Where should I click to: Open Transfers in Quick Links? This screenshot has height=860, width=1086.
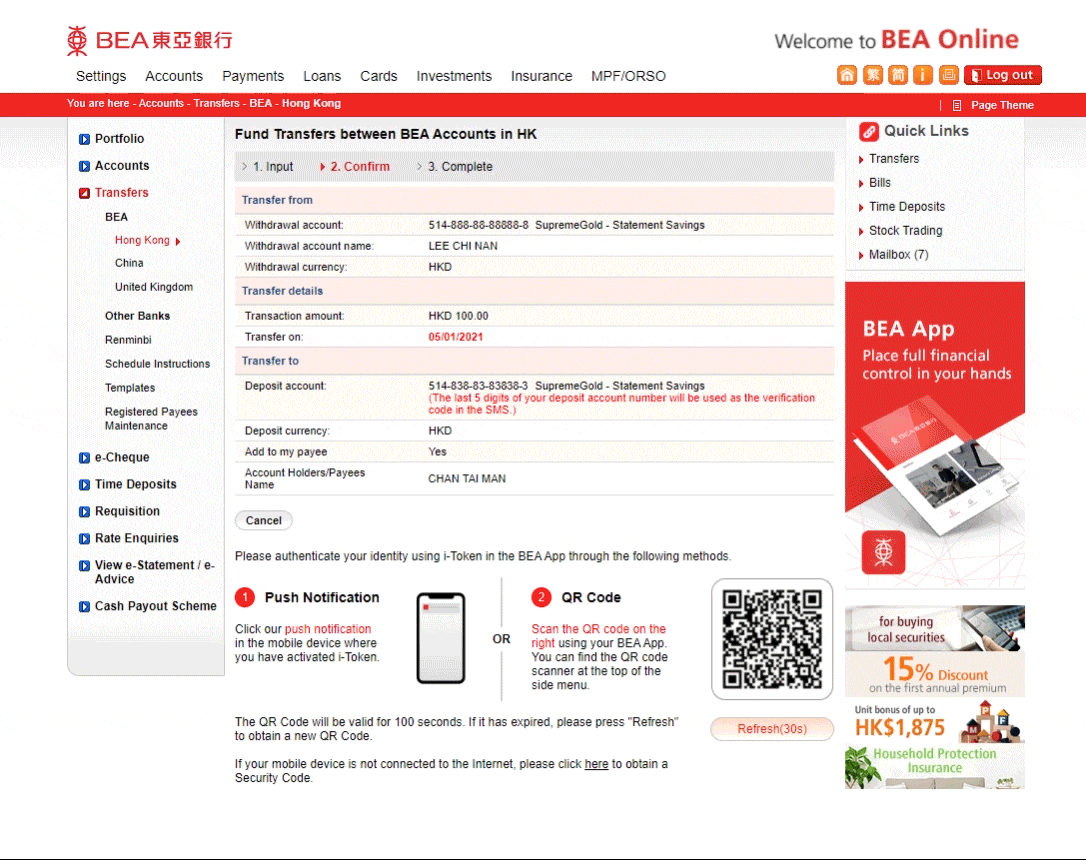[894, 159]
